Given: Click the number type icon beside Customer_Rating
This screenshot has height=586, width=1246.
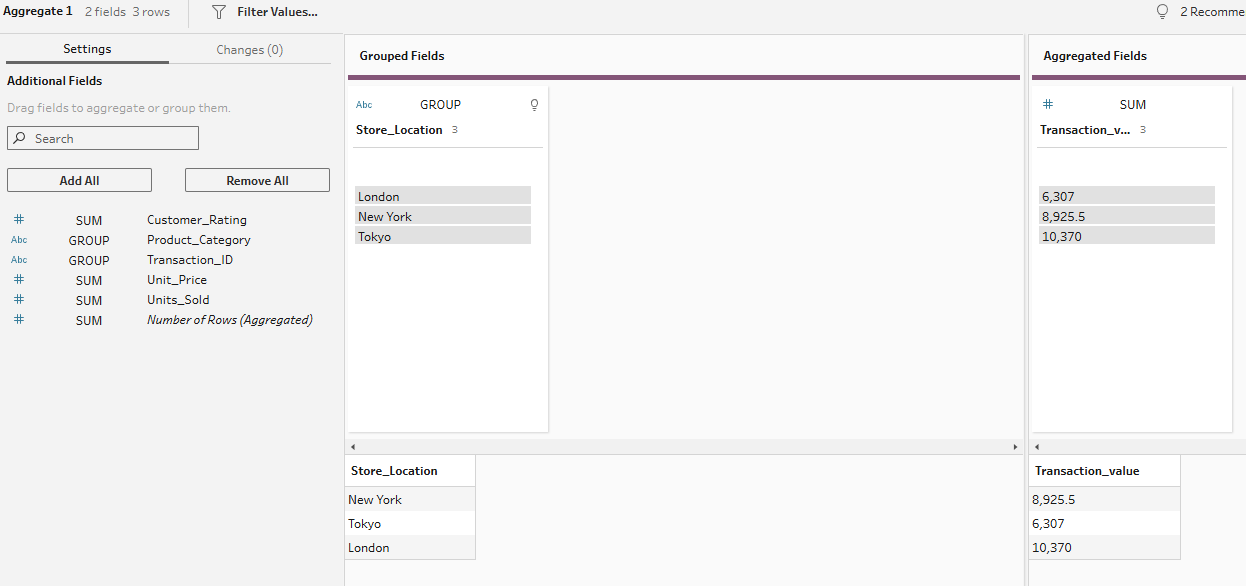Looking at the screenshot, I should click(19, 220).
